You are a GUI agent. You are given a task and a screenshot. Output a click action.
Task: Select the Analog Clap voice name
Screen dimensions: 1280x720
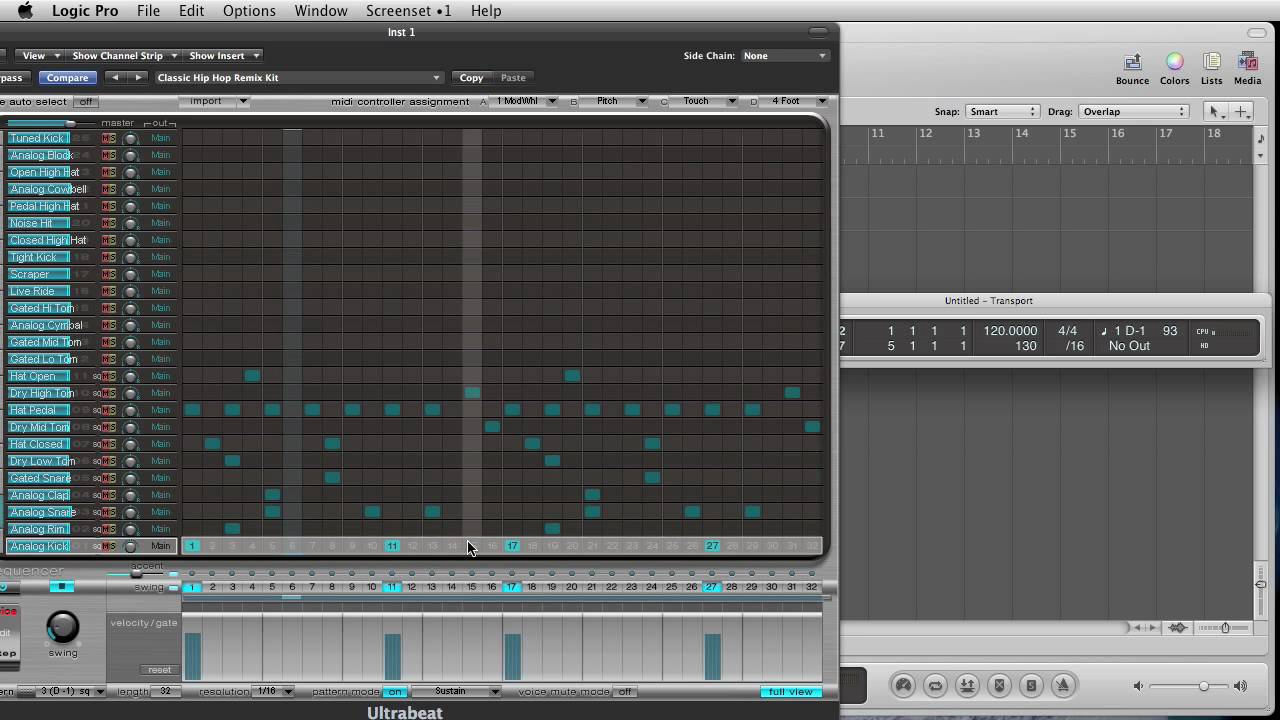pos(39,495)
